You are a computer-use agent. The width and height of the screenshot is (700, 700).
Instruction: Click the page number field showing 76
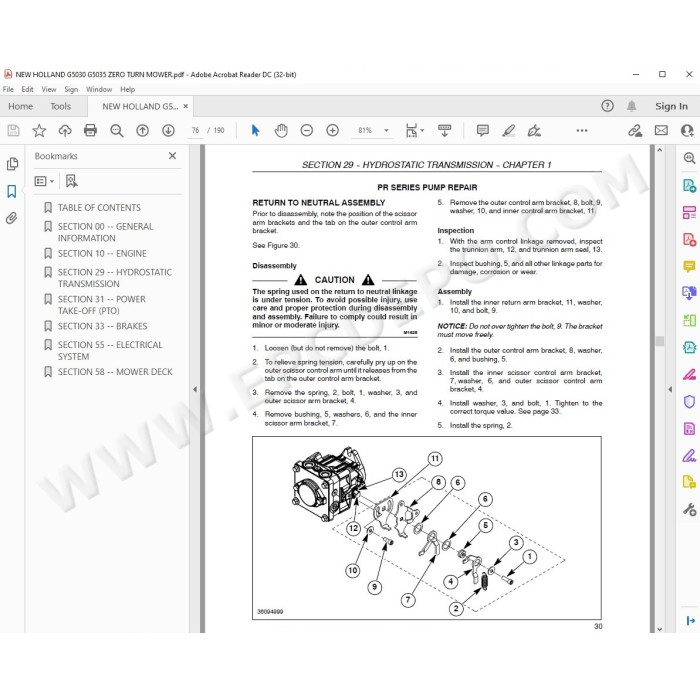[196, 130]
